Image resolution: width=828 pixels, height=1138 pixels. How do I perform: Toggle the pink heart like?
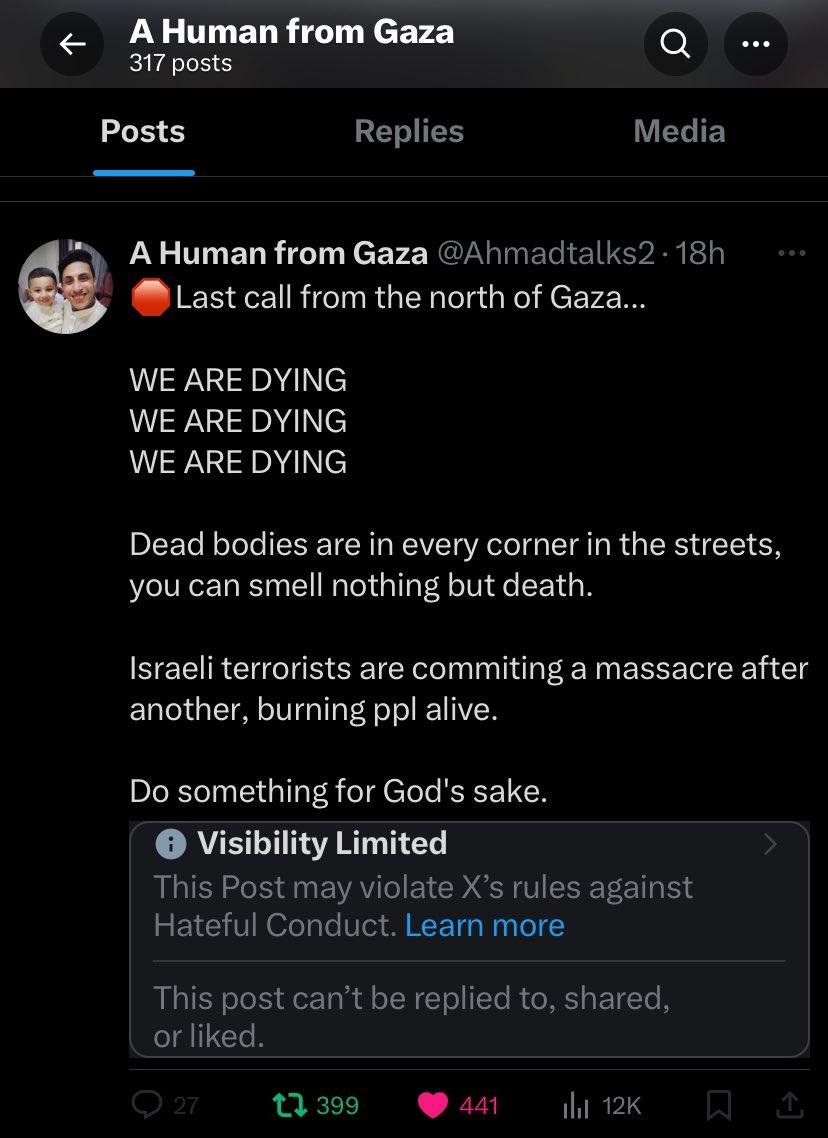[433, 1104]
